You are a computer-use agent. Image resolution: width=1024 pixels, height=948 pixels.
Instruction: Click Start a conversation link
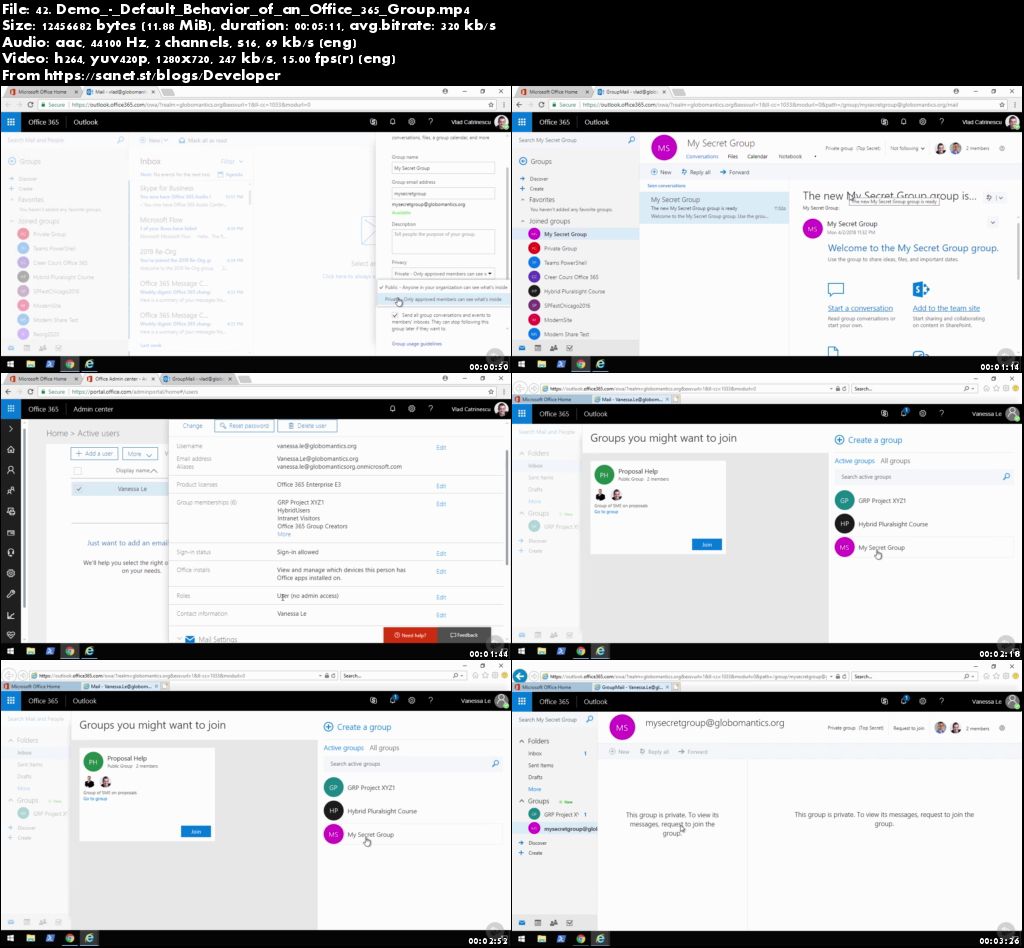(860, 308)
